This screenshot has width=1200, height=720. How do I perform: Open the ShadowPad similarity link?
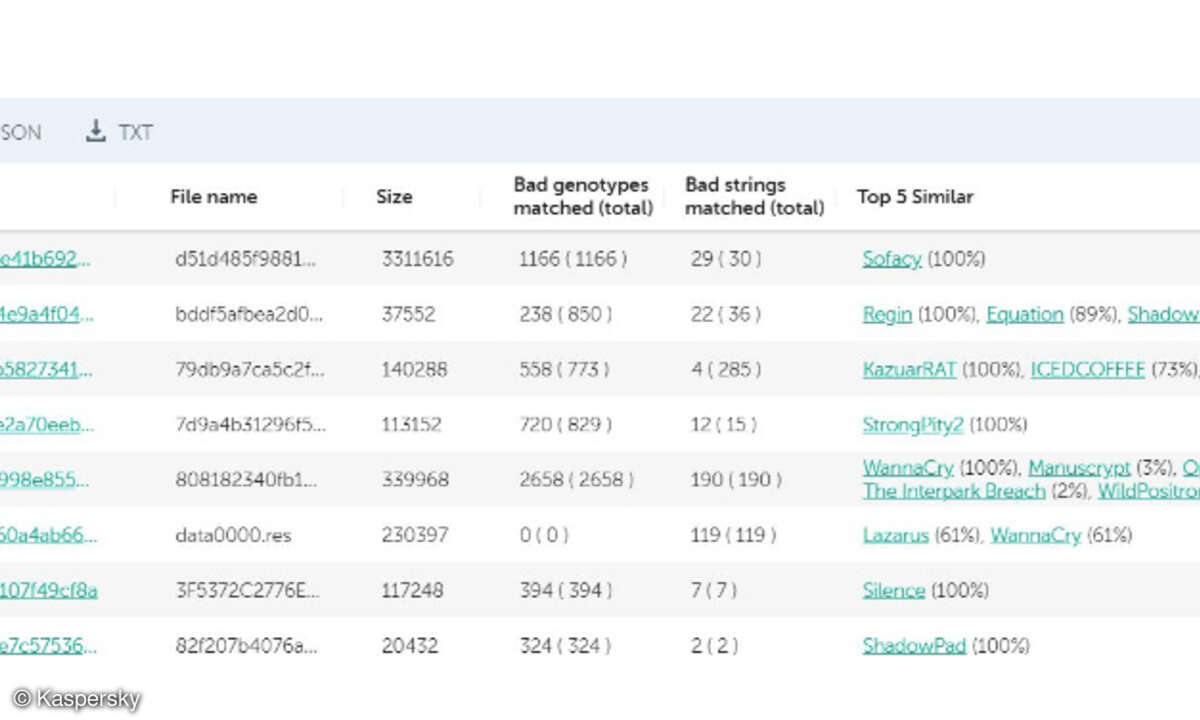point(914,645)
